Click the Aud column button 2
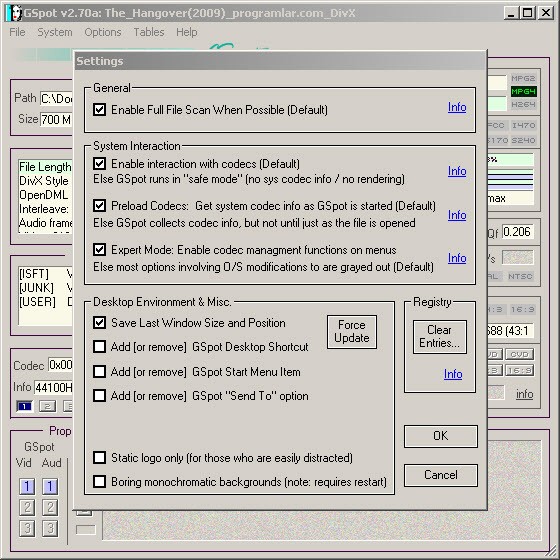 coord(50,508)
